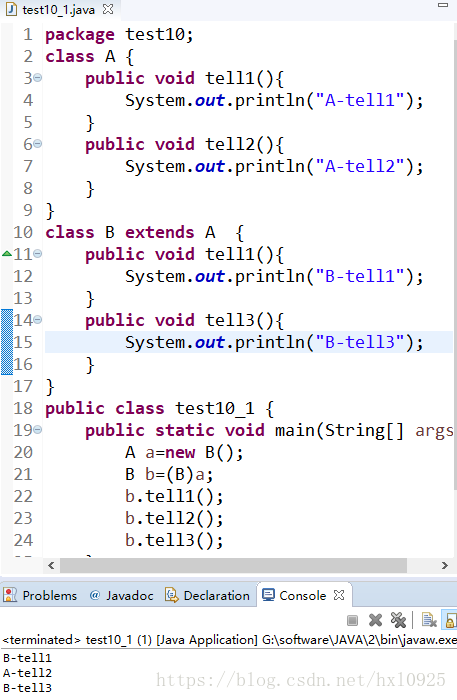Click the terminated launch description line in the console
Screen dimensions: 457x700
coord(229,640)
